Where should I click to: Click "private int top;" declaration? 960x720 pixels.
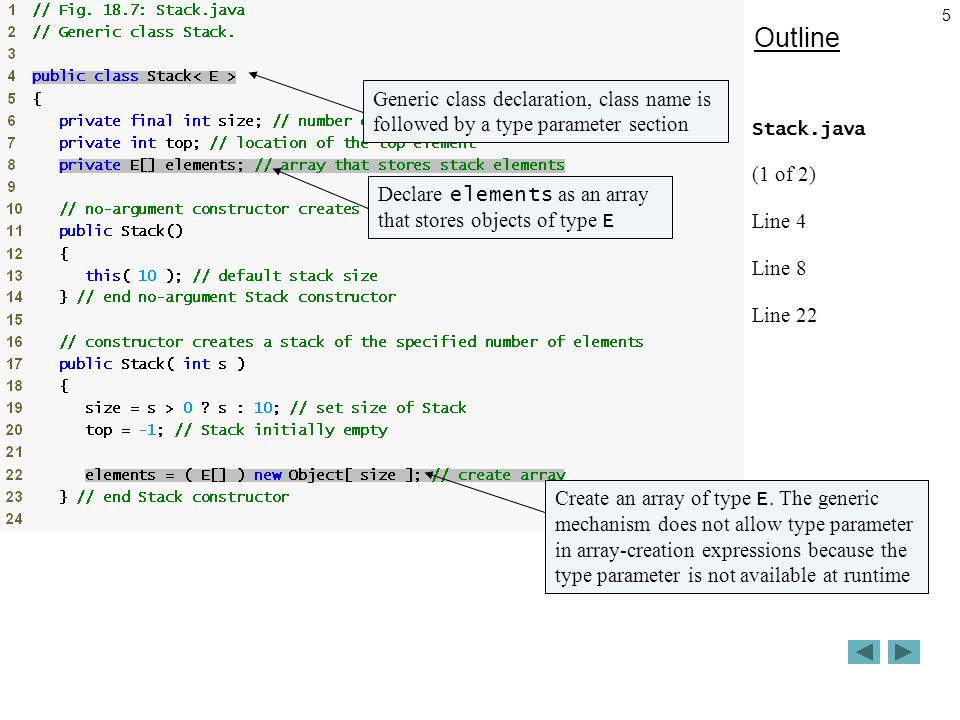tap(129, 143)
